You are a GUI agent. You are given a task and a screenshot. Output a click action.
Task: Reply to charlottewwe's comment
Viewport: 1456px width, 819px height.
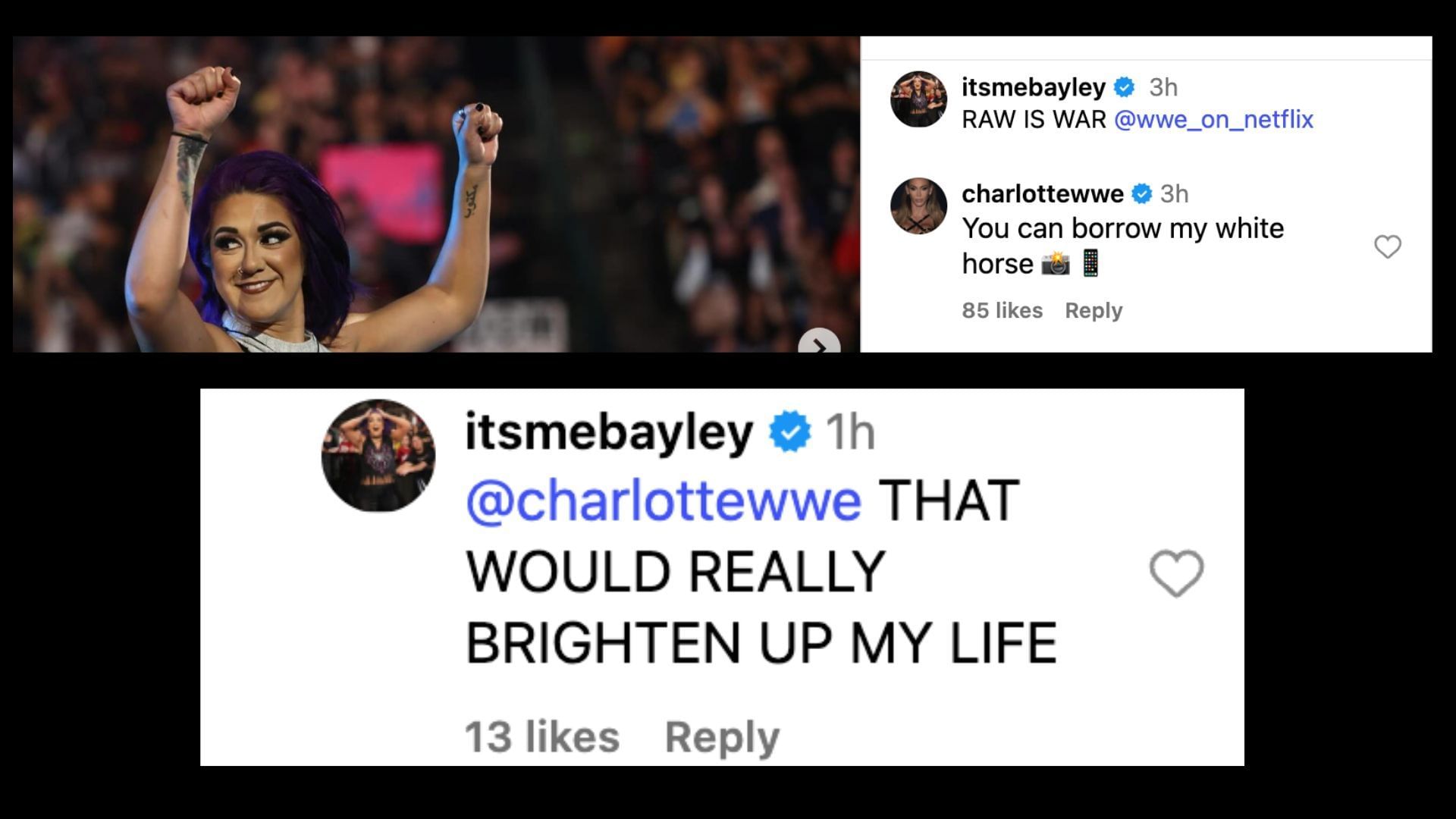coord(1094,310)
